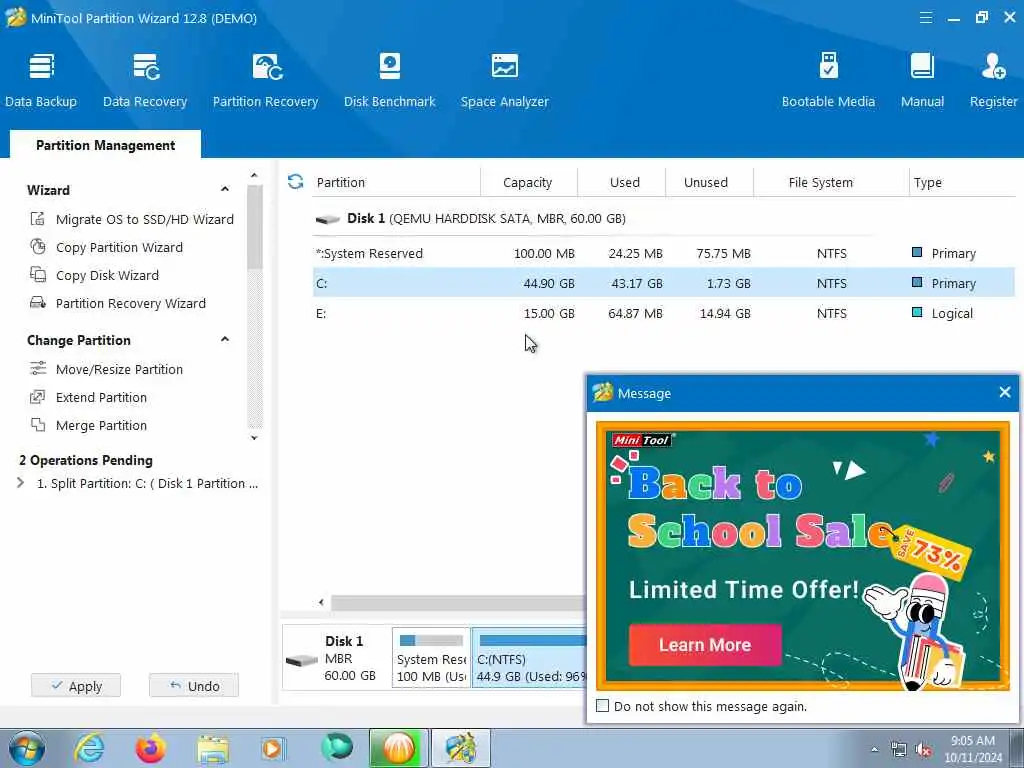Open the Manual

click(922, 80)
